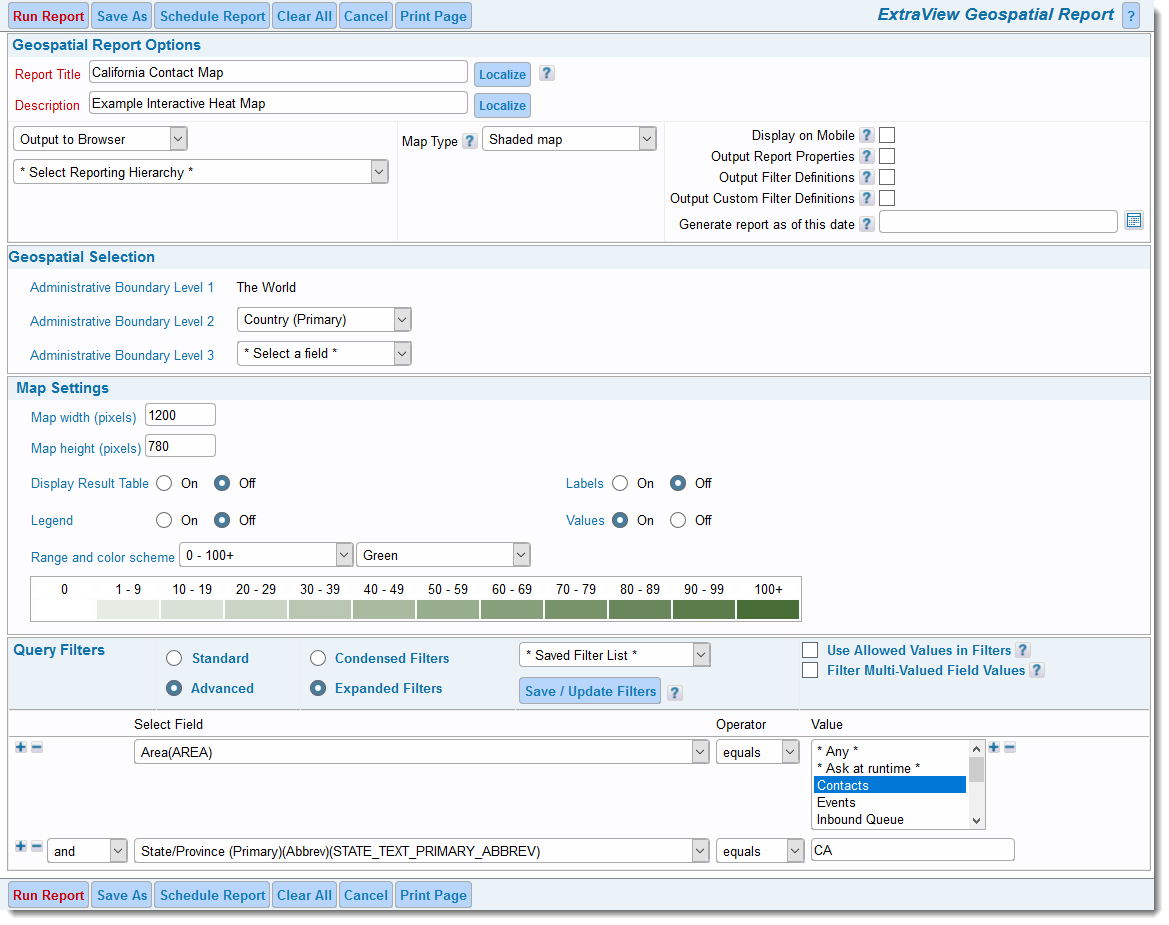Click help icon in top-right title corner
1169x925 pixels.
click(x=1131, y=16)
